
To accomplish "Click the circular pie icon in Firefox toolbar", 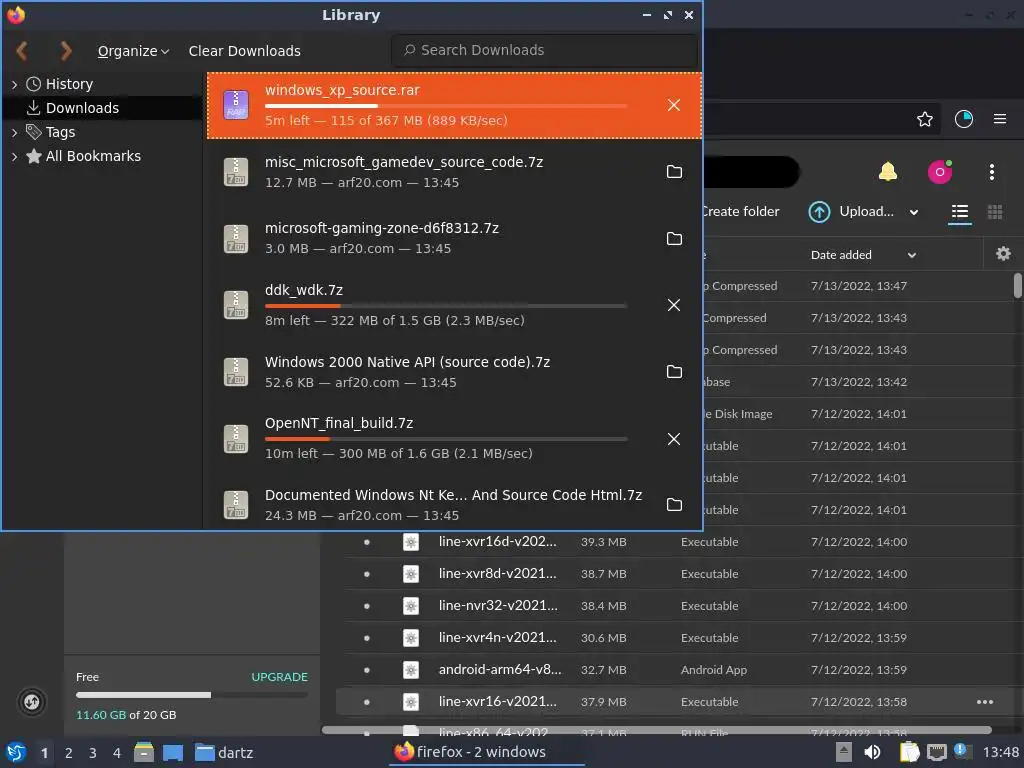I will pyautogui.click(x=964, y=119).
